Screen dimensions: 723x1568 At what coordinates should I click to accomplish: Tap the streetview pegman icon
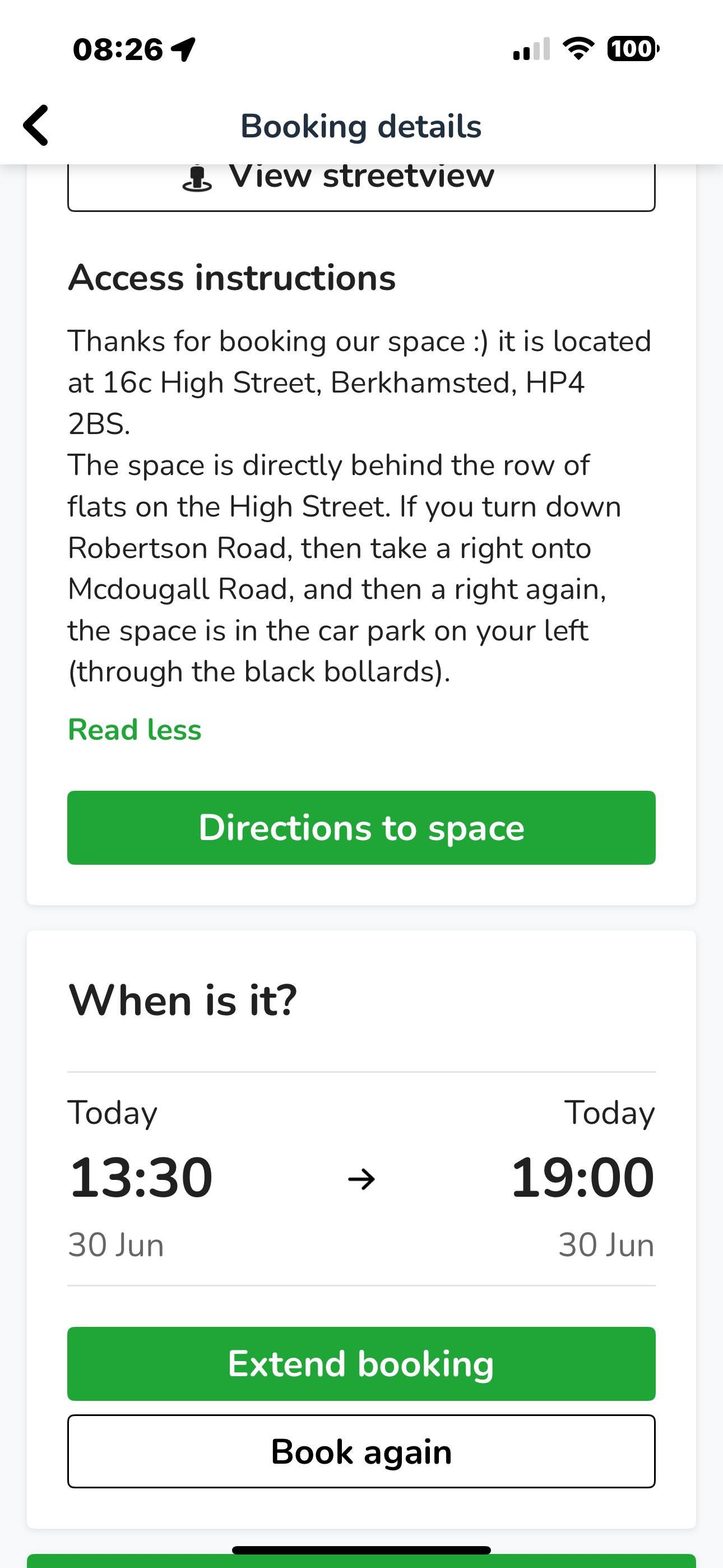[x=197, y=178]
